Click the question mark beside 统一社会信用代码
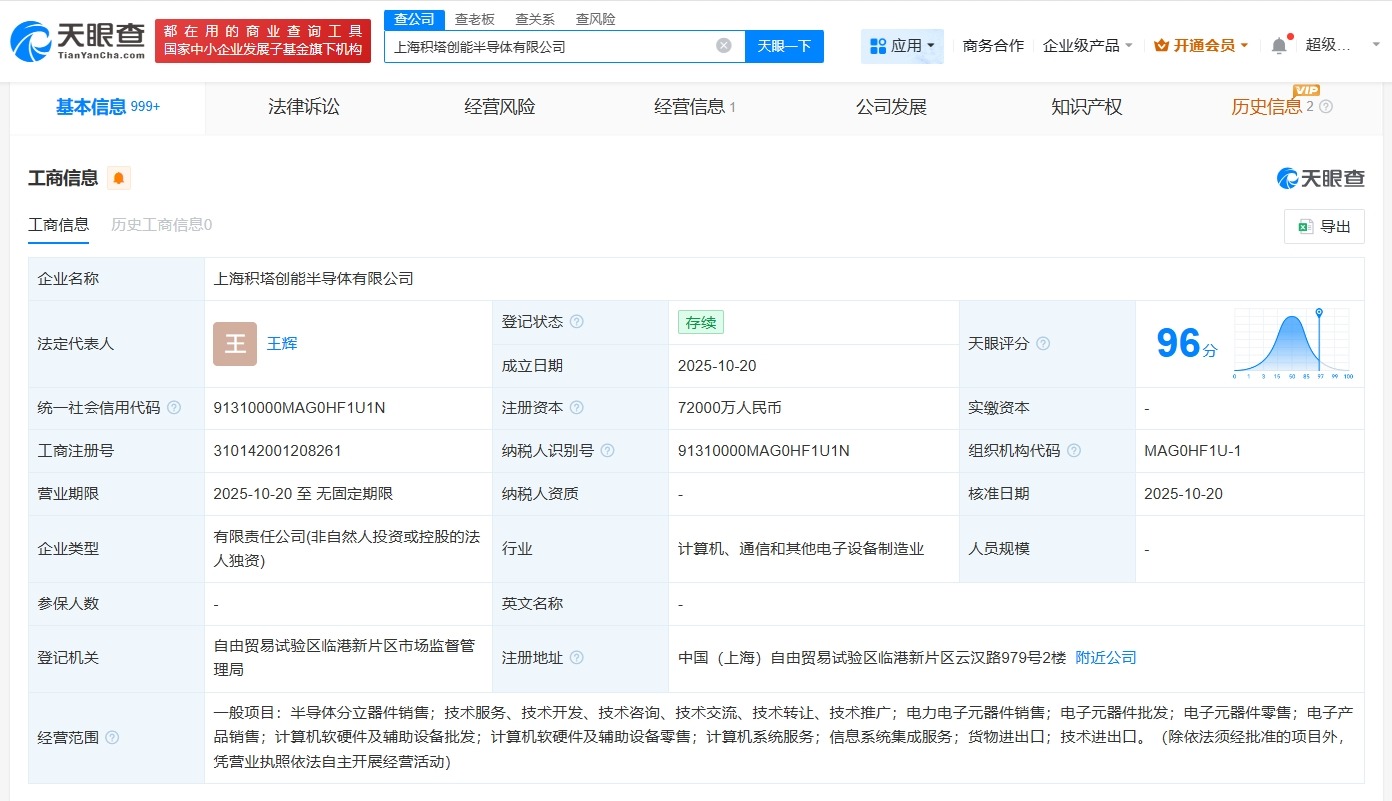 coord(174,408)
